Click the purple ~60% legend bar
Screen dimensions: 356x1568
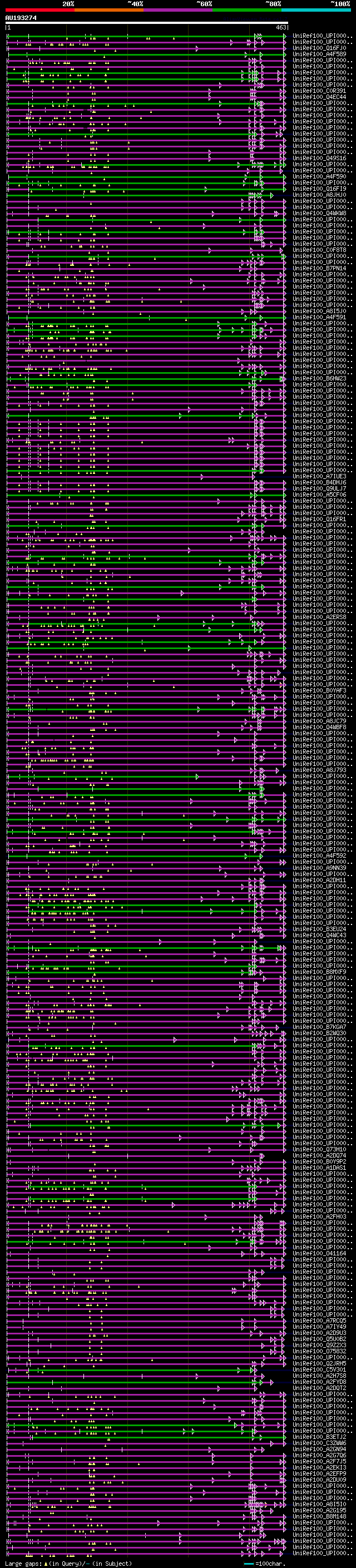click(x=179, y=10)
